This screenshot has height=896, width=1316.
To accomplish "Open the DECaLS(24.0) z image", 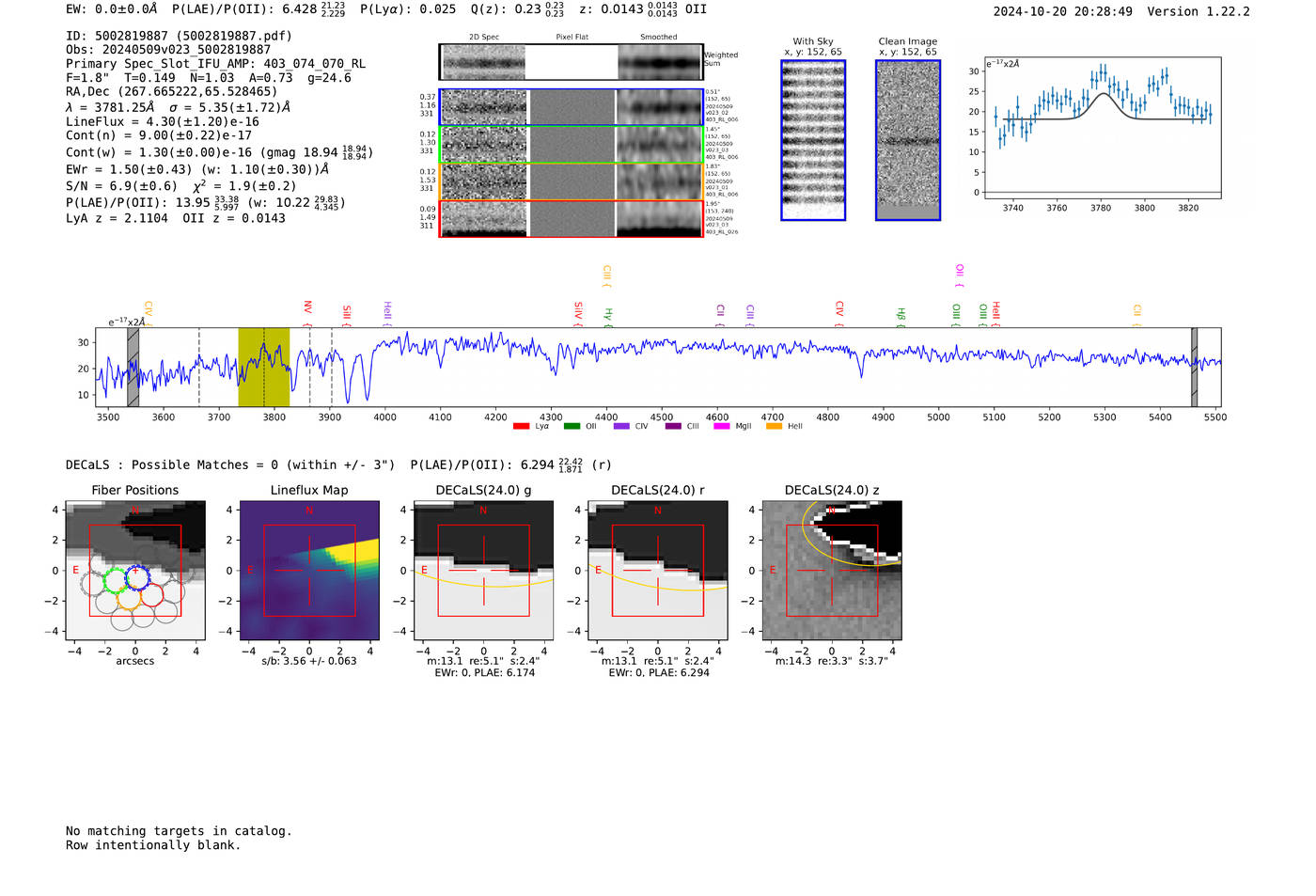I will pyautogui.click(x=832, y=570).
